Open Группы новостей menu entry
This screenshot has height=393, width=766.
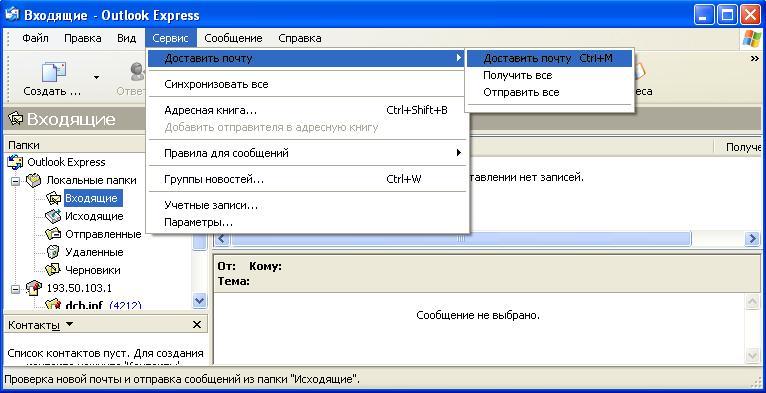click(x=307, y=179)
